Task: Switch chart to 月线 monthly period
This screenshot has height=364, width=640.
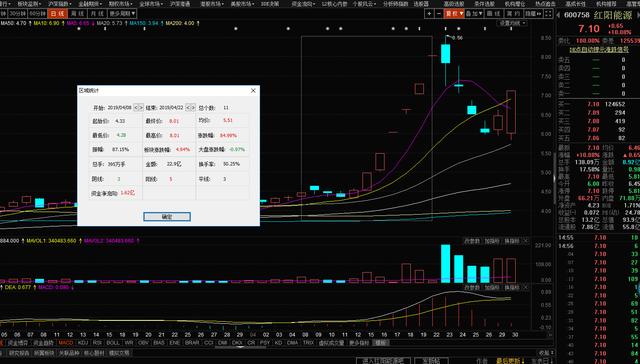Action: coord(97,13)
